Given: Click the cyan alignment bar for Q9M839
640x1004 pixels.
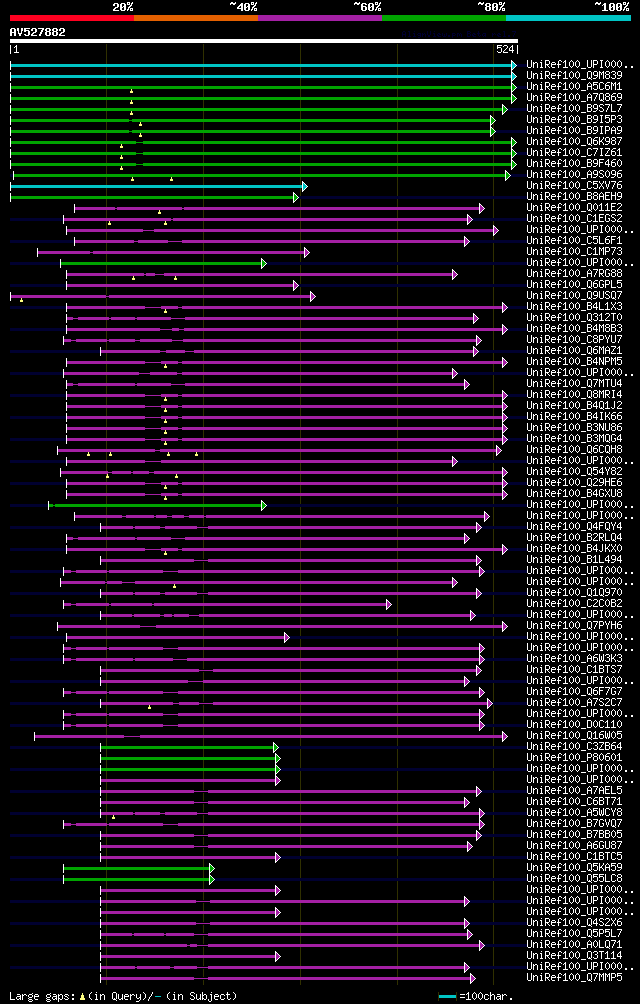Looking at the screenshot, I should [261, 76].
